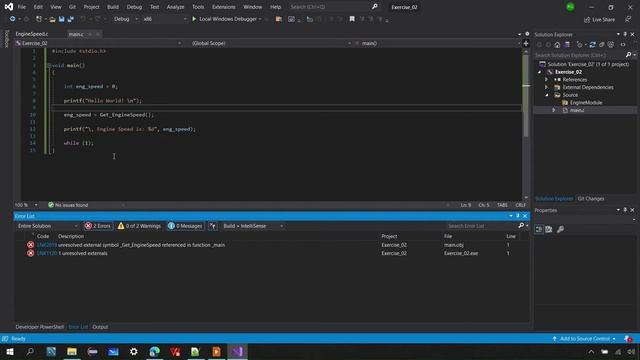Switch to the EngineSpeed.c tab
The image size is (640, 360).
pyautogui.click(x=32, y=34)
